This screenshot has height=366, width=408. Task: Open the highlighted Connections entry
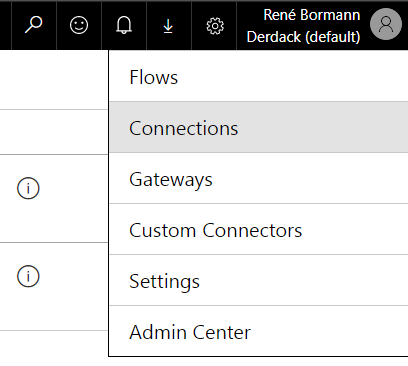tap(259, 128)
